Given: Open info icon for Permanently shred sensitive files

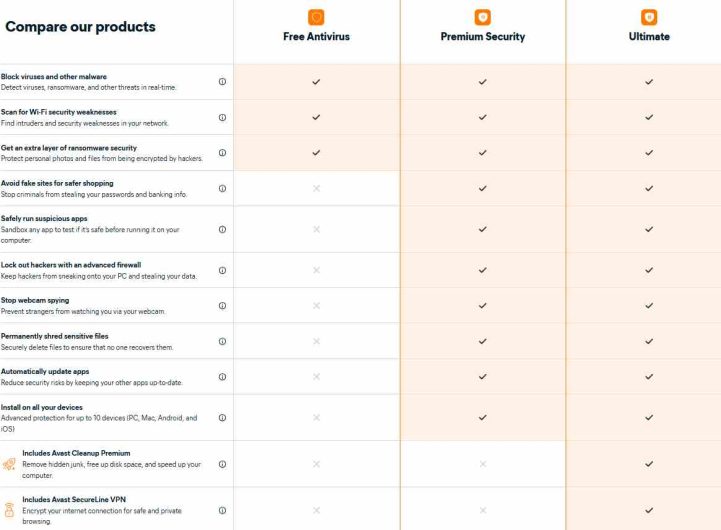Looking at the screenshot, I should tap(222, 341).
